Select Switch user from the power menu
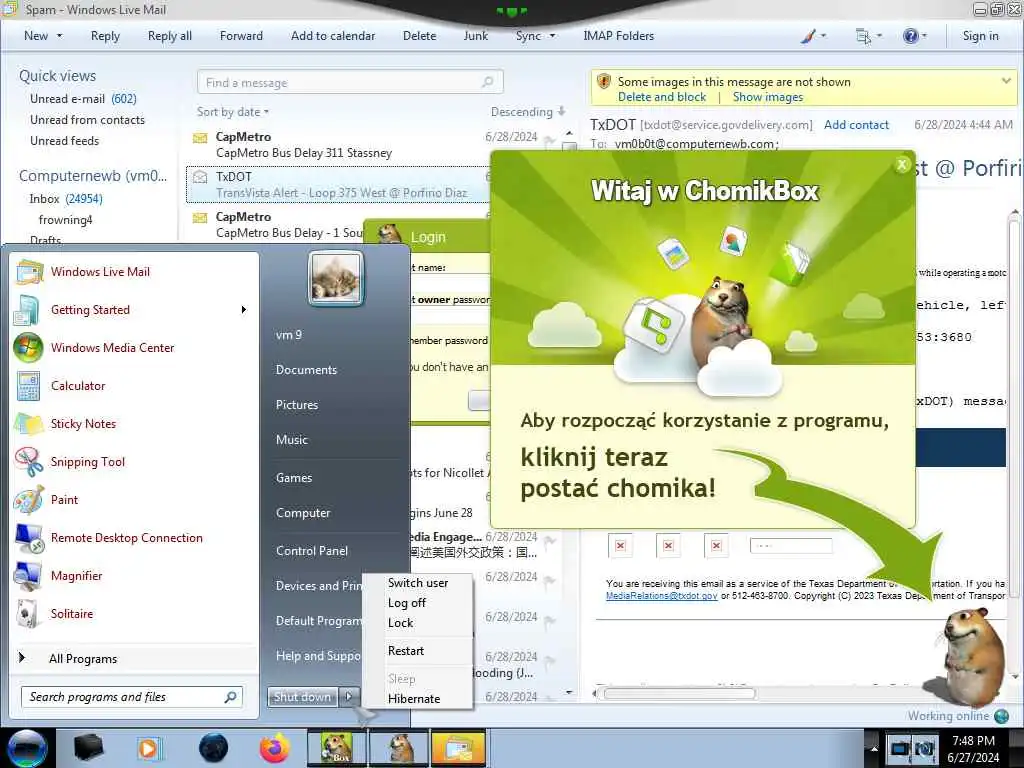1024x768 pixels. pos(418,583)
